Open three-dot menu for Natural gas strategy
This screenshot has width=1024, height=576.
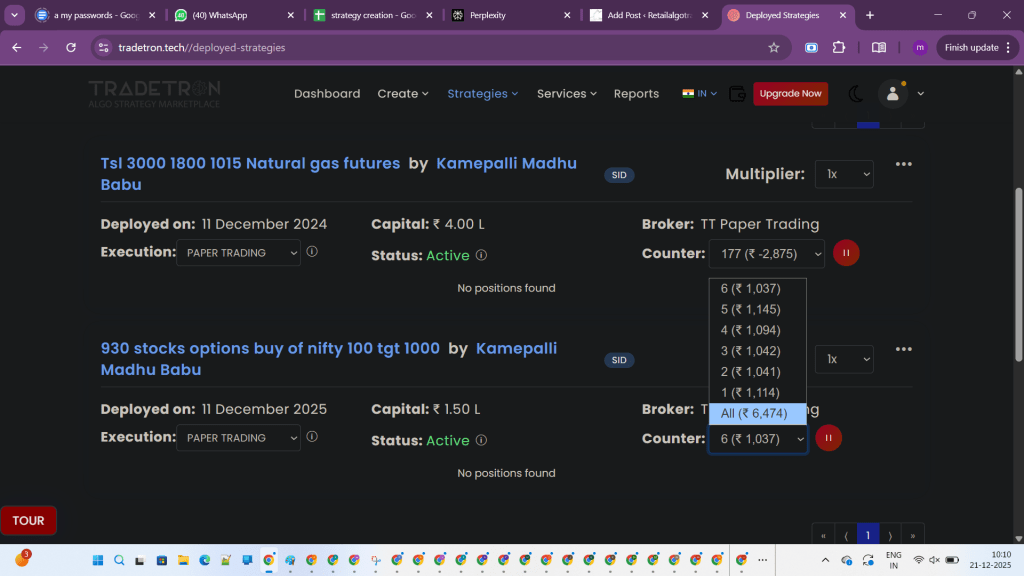[903, 165]
